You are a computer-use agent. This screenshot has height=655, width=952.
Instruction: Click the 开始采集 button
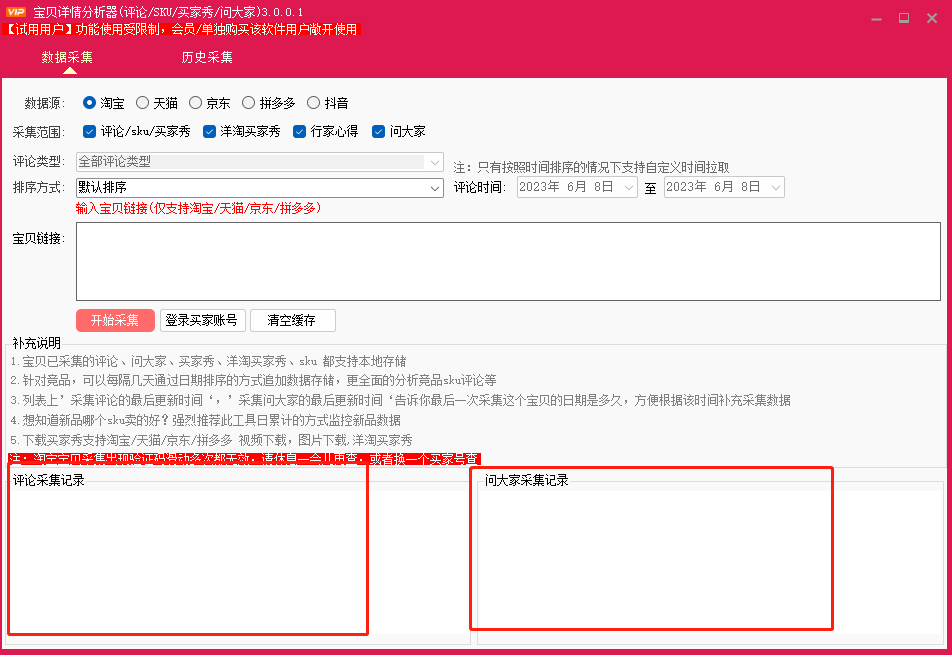point(115,321)
